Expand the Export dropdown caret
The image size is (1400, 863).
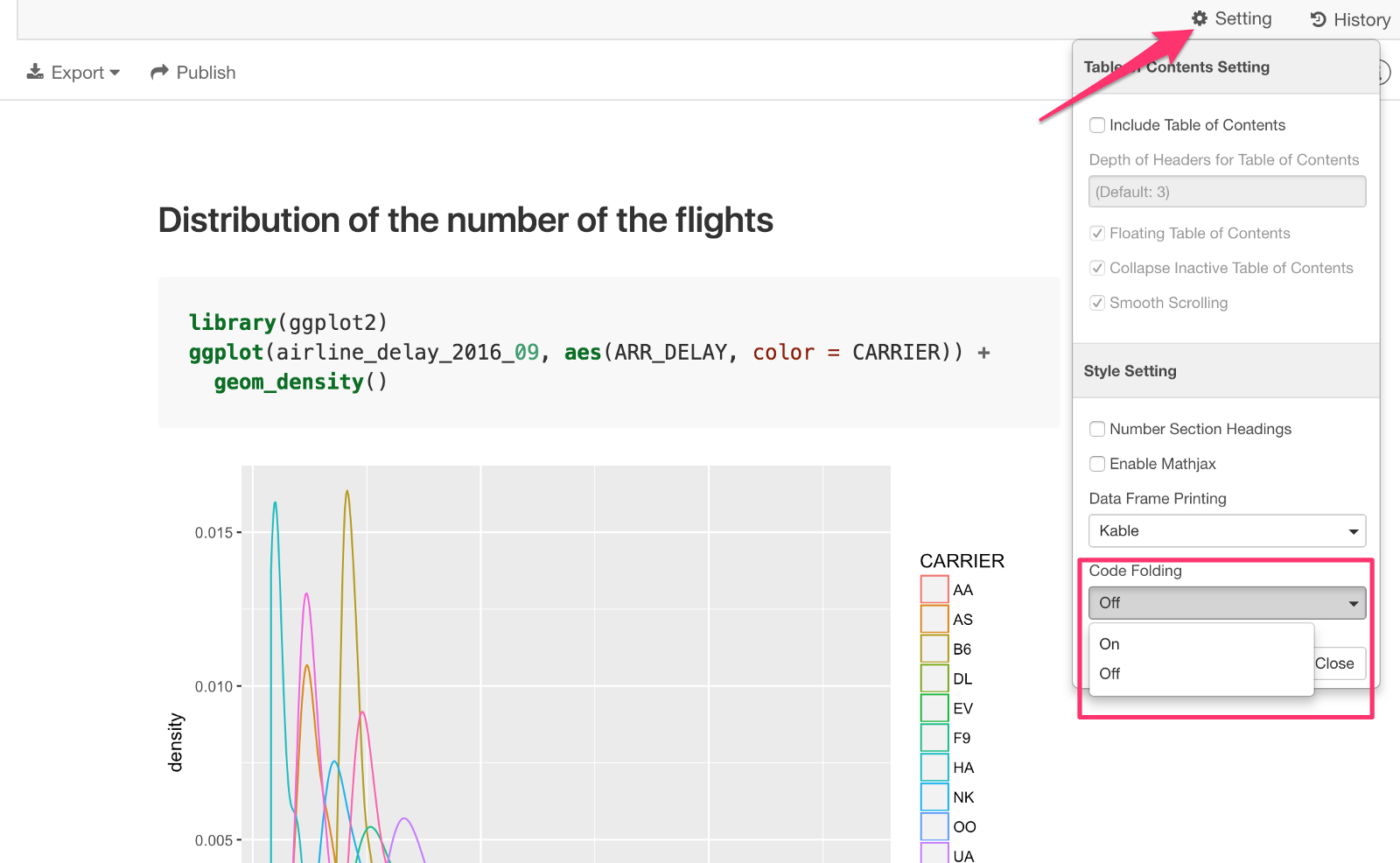coord(115,73)
